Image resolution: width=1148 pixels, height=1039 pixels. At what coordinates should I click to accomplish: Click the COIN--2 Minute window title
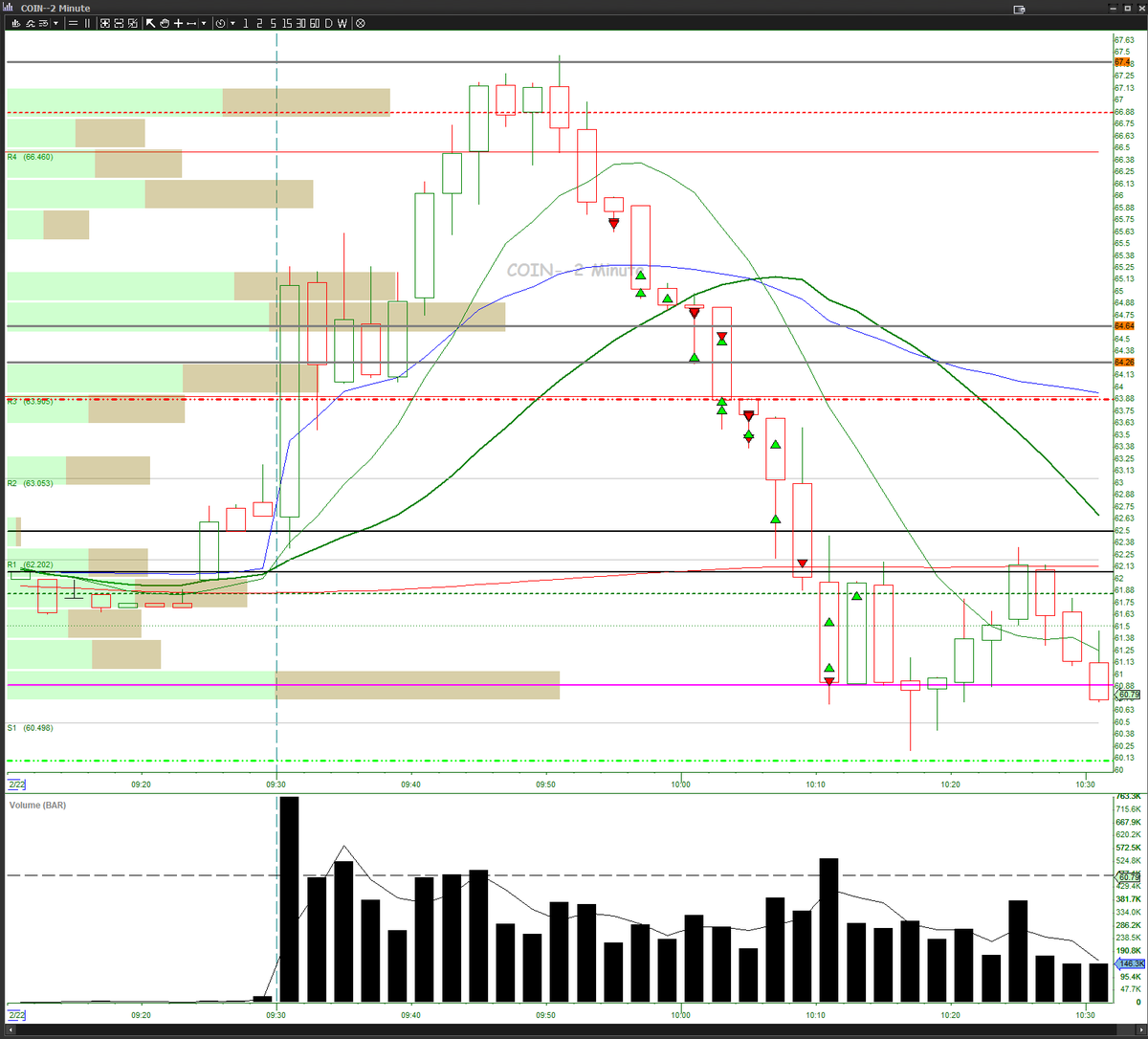(x=55, y=8)
